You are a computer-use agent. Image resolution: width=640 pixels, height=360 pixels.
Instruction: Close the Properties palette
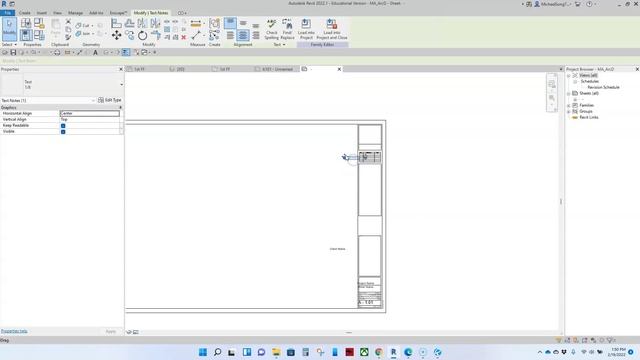pyautogui.click(x=121, y=69)
